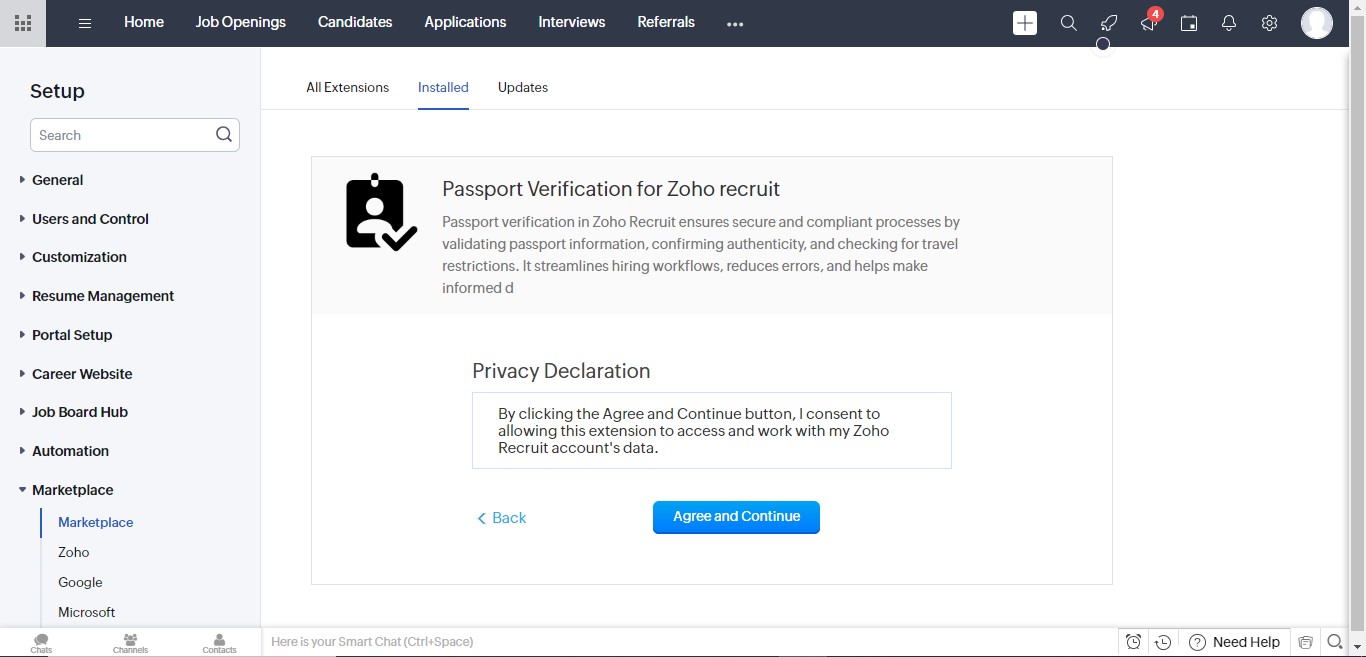Open the apps grid launcher icon
Screen dimensions: 1366x657
click(x=22, y=23)
